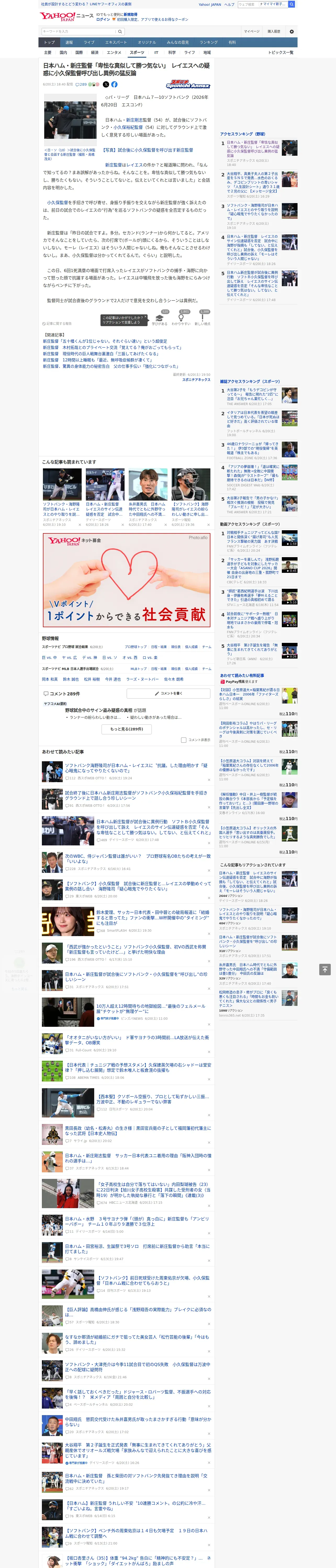Viewport: 336px width, 1568px height.
Task: Open マイページ in the header
Action: (x=252, y=32)
